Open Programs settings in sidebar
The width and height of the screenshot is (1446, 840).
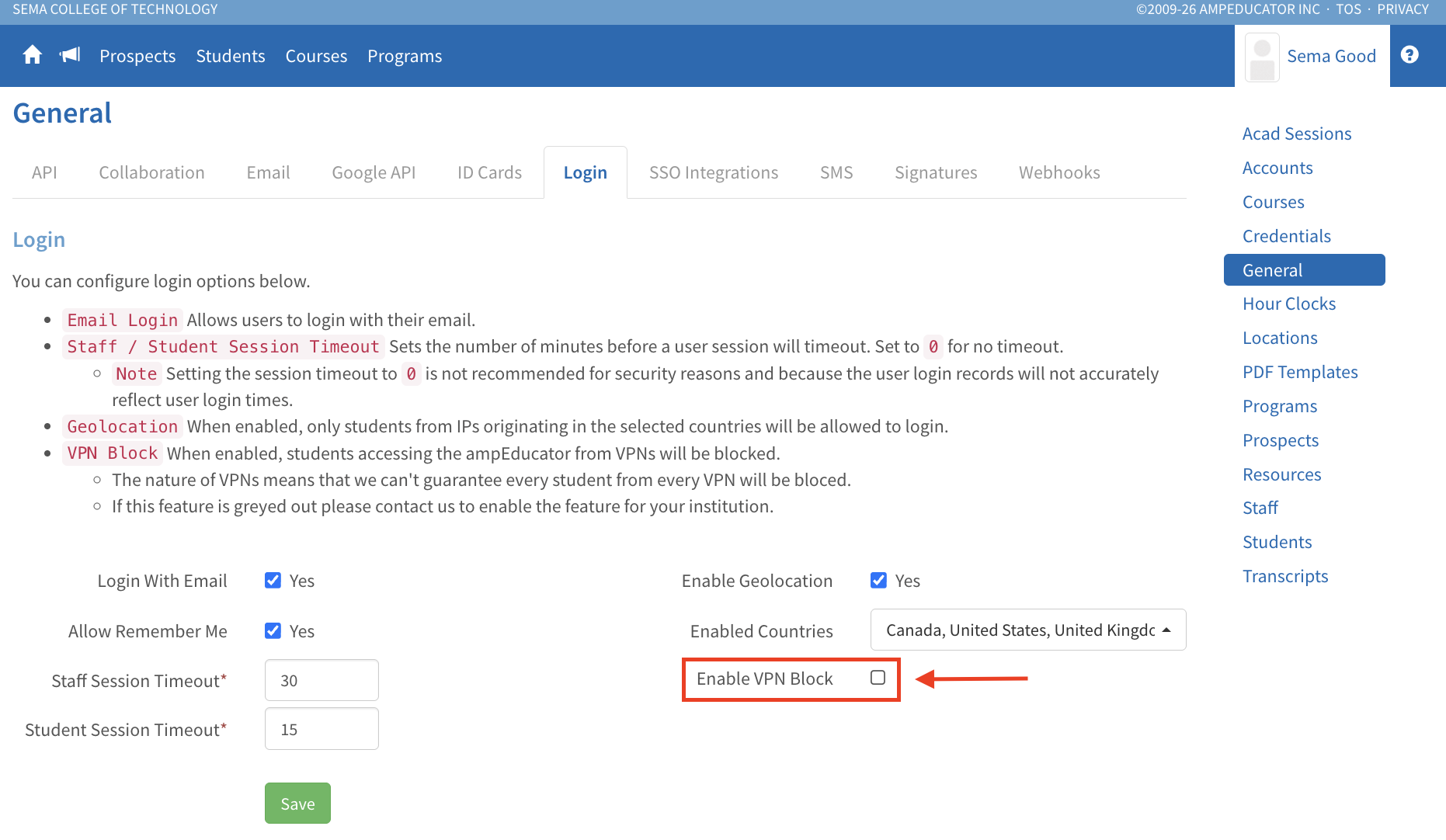[x=1280, y=406]
